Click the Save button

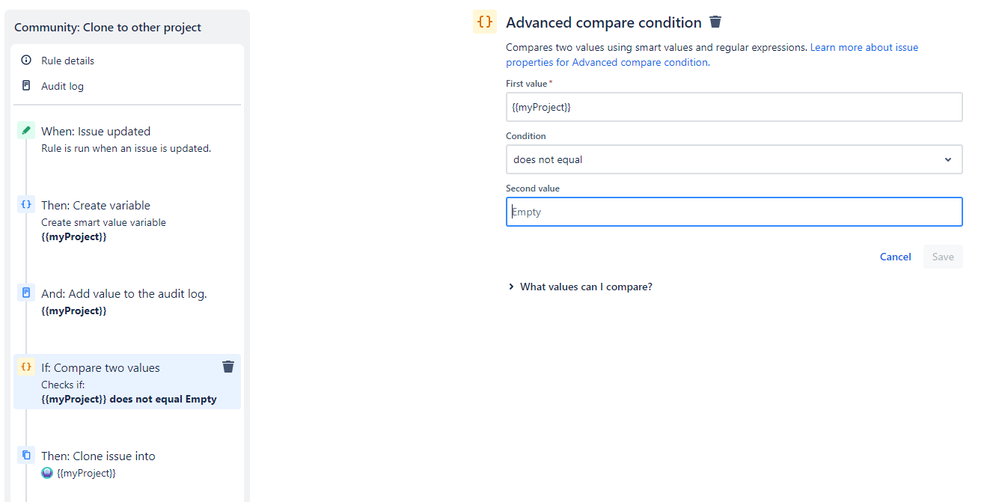coord(943,257)
